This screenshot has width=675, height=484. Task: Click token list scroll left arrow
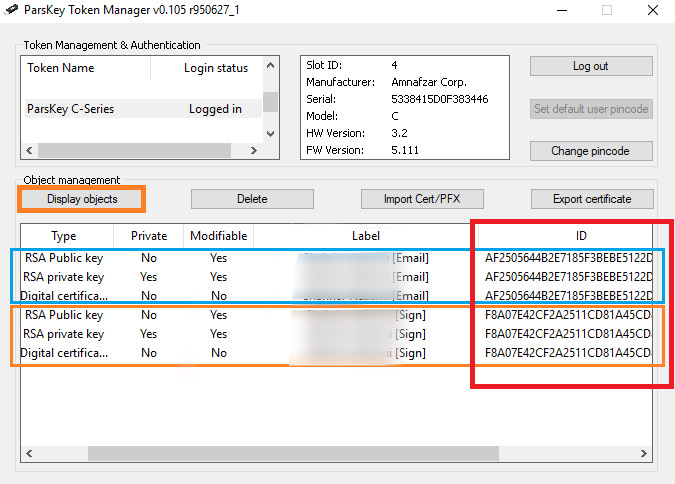[29, 150]
